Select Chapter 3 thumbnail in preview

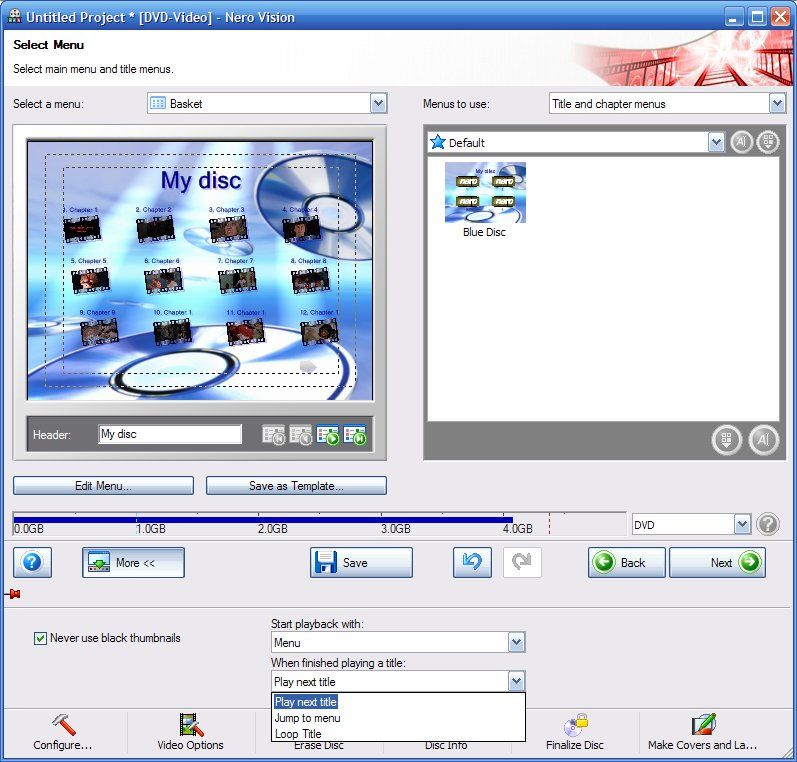pos(228,228)
